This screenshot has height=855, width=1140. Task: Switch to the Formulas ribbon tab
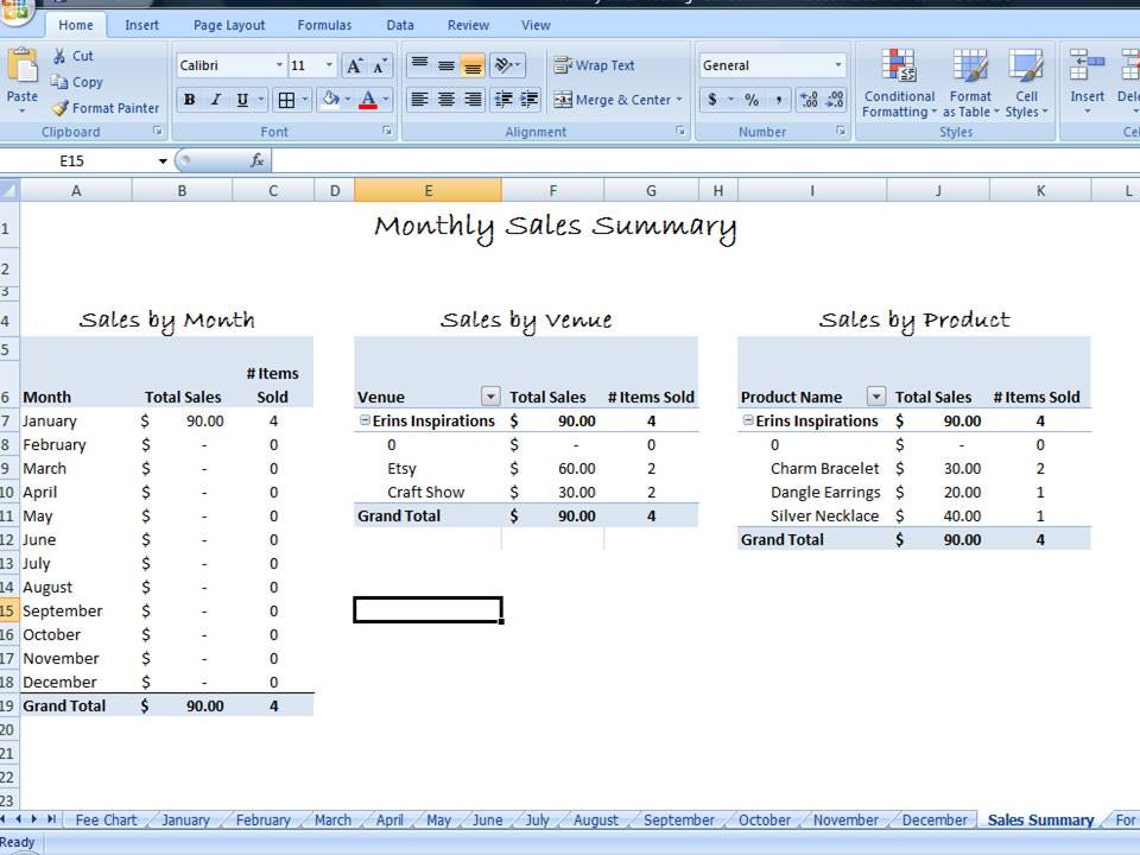323,25
